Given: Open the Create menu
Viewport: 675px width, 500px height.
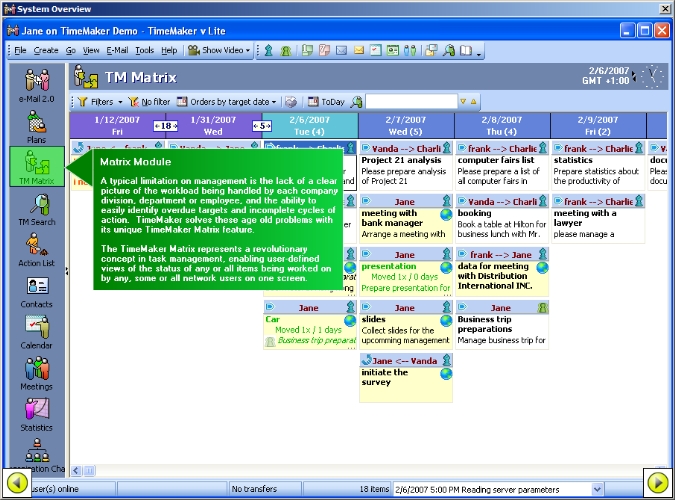Looking at the screenshot, I should (46, 50).
